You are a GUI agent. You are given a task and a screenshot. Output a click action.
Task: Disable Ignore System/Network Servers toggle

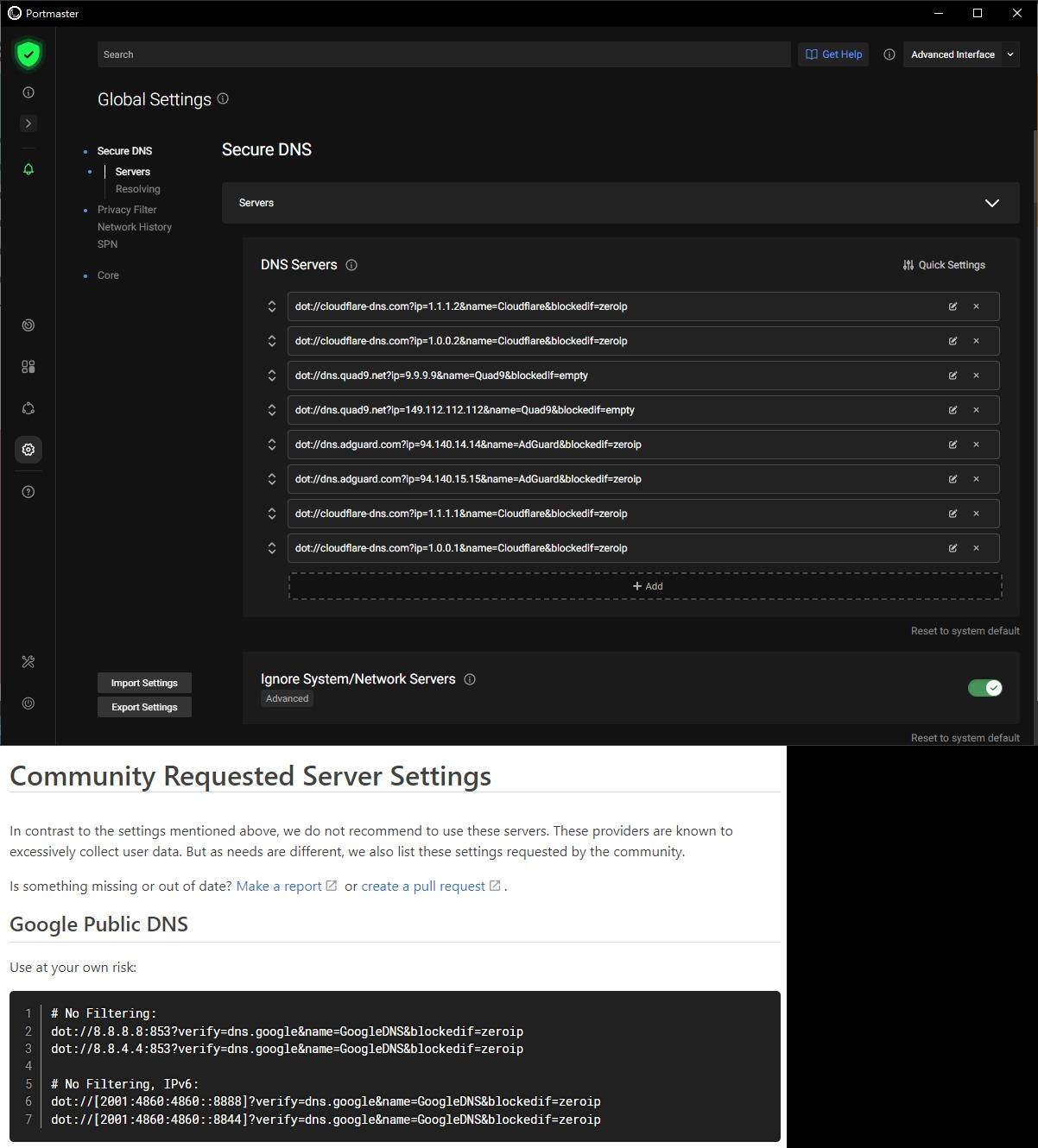point(984,688)
